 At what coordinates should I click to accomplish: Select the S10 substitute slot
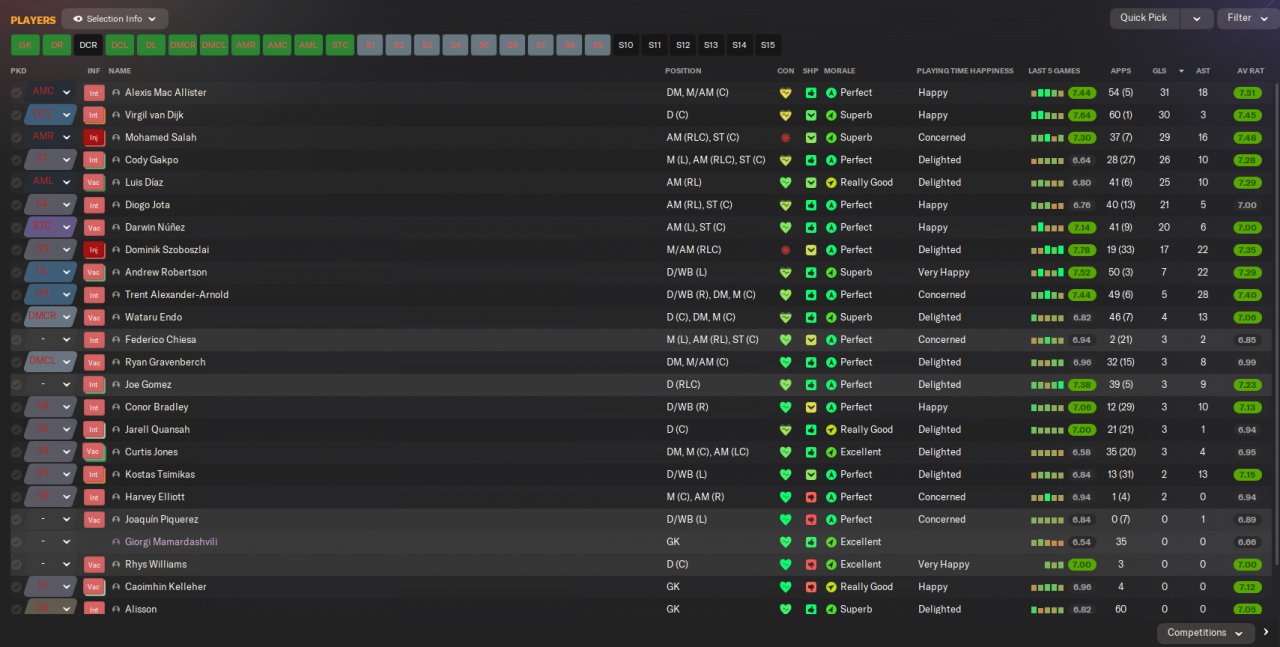(626, 45)
